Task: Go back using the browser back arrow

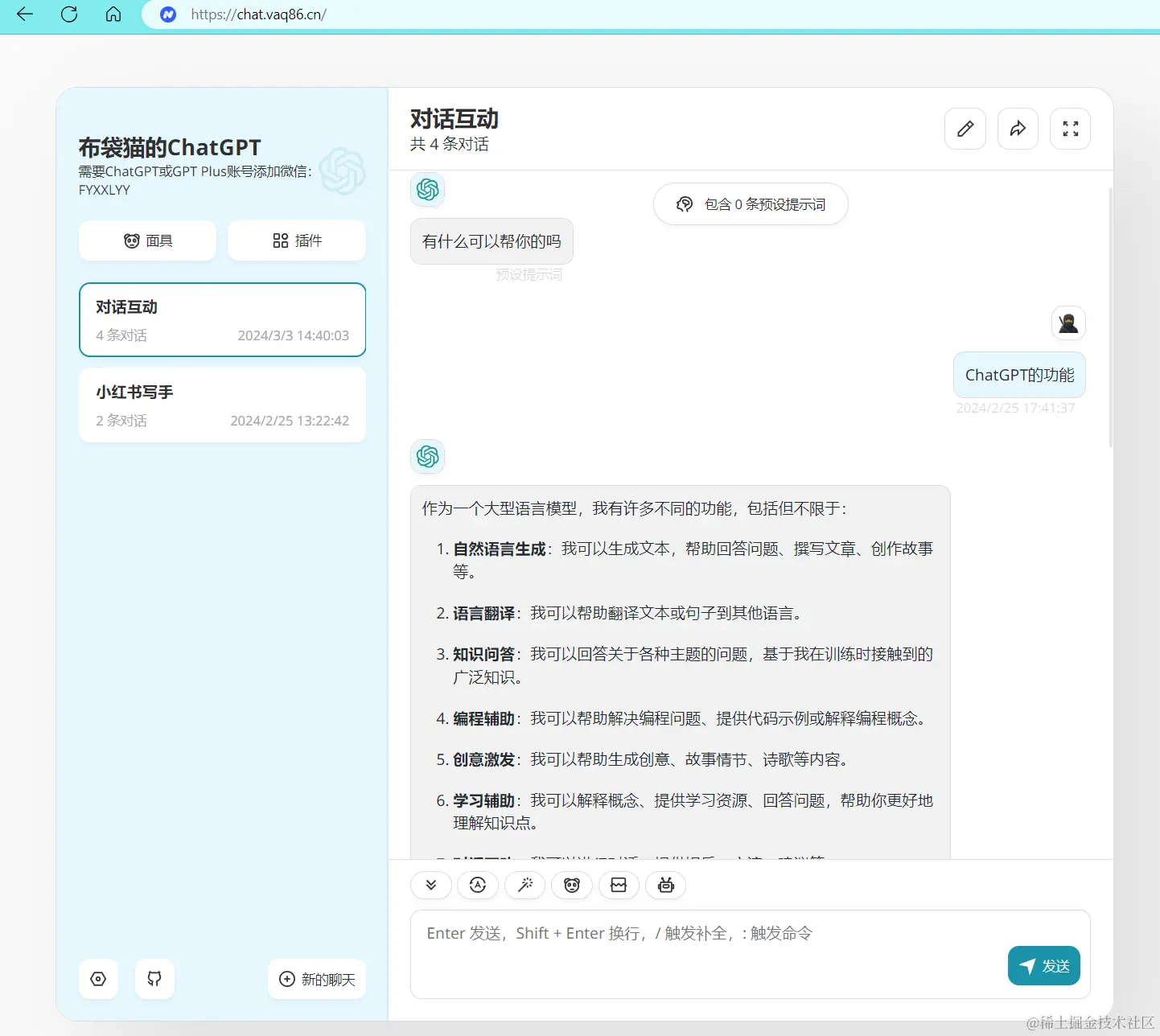Action: 25,14
